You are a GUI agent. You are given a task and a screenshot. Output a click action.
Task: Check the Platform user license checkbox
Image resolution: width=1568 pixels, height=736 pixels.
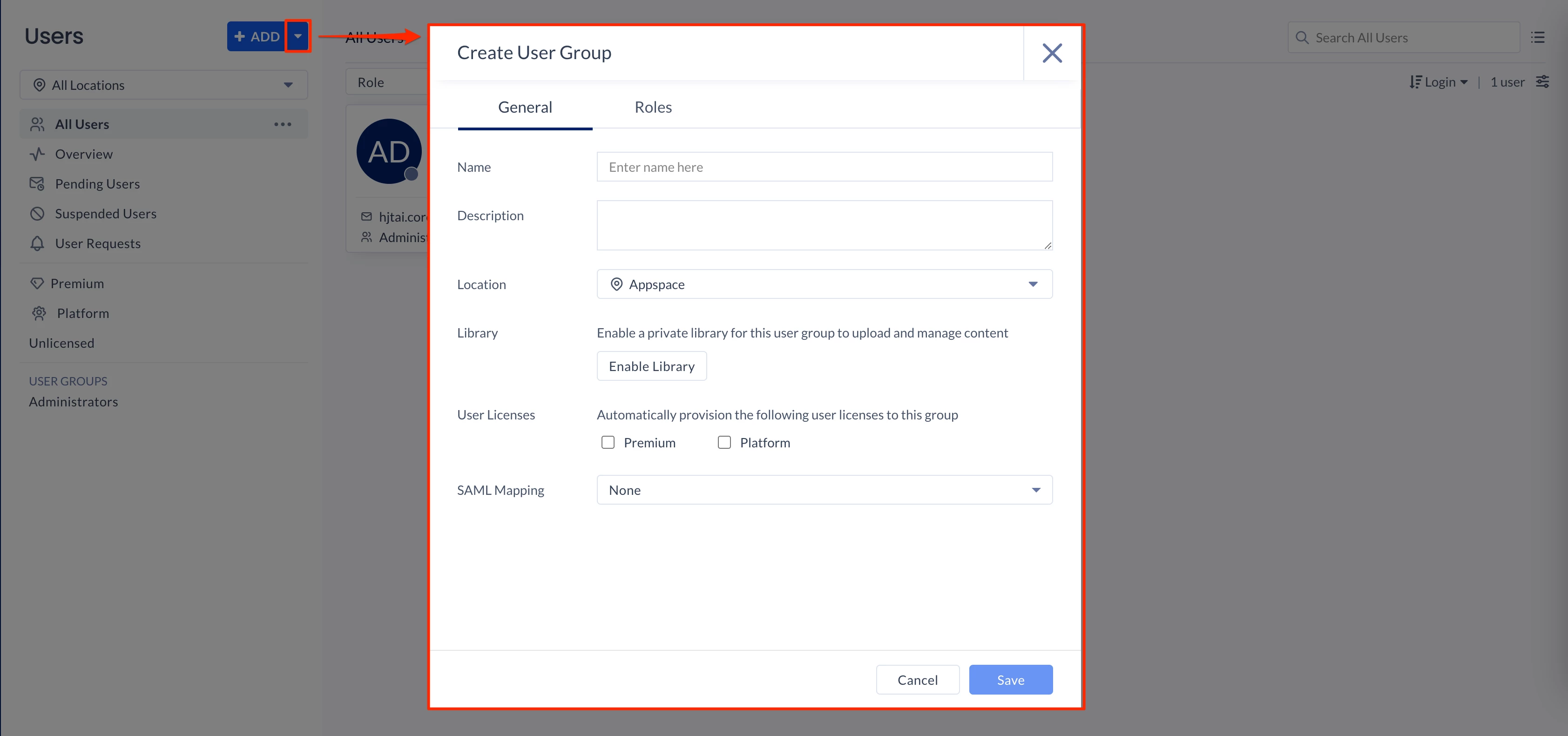tap(724, 443)
